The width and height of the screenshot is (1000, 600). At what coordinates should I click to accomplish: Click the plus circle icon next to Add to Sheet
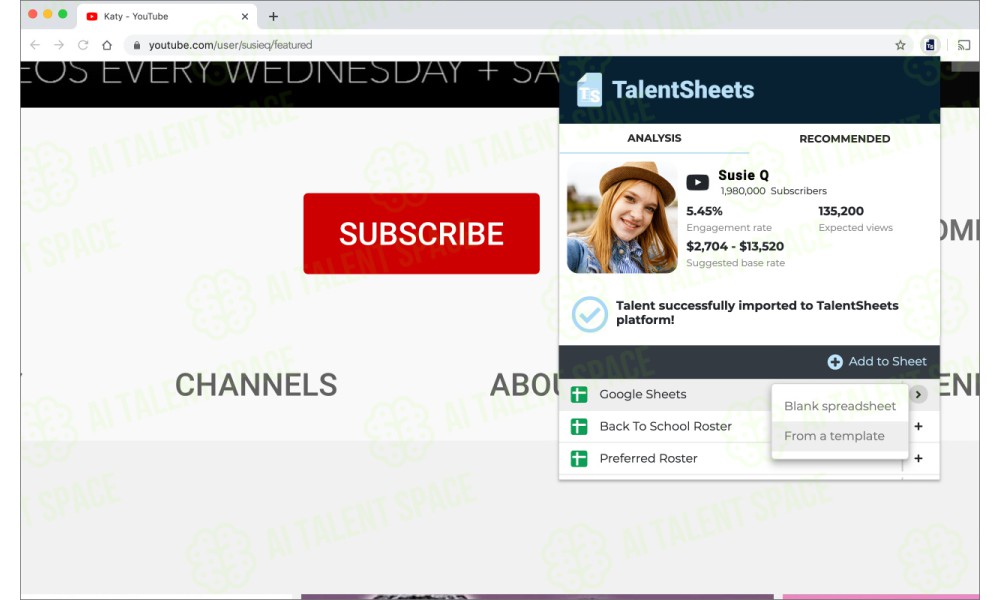[835, 362]
